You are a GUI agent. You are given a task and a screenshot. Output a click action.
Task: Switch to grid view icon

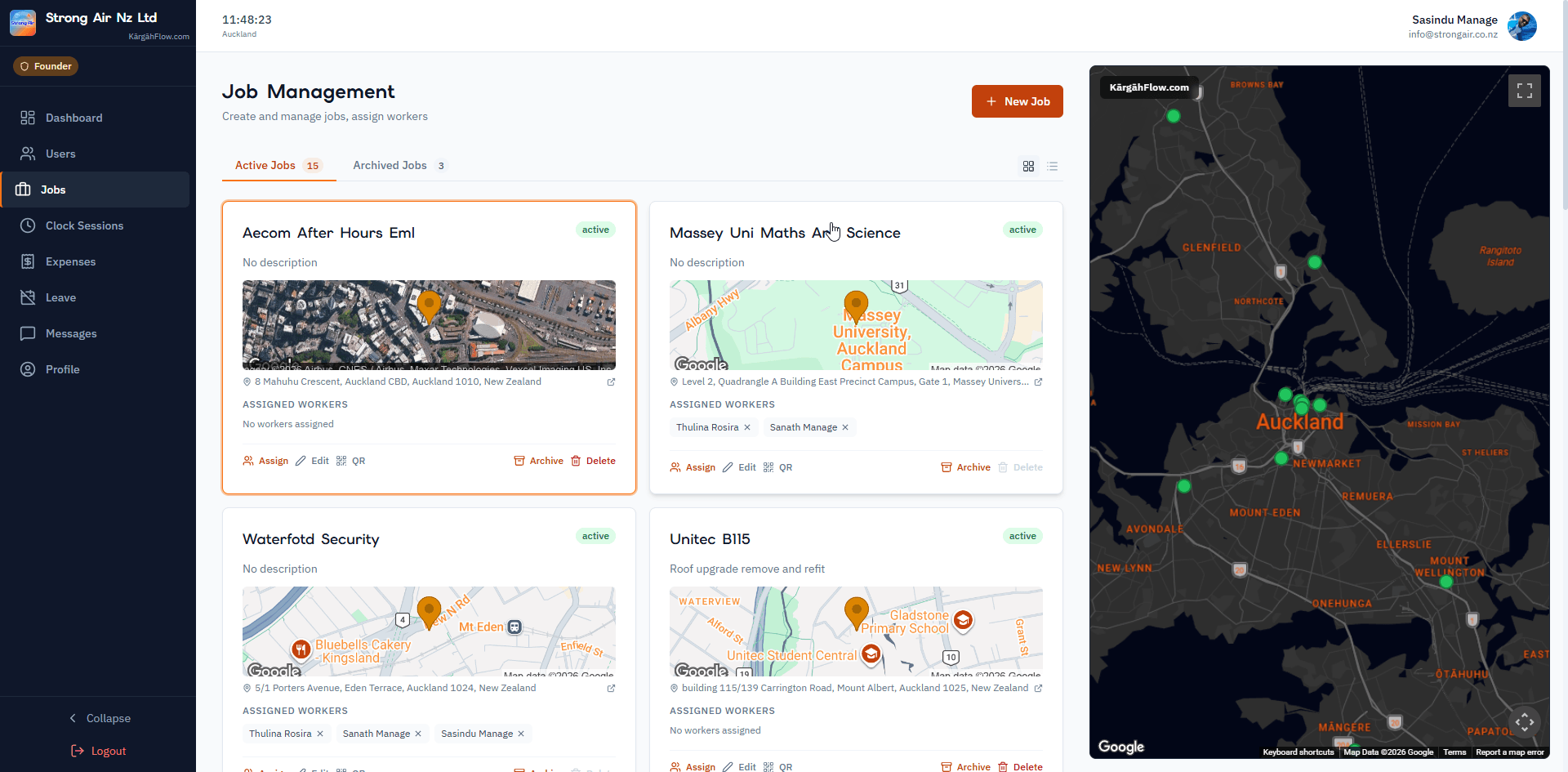pos(1028,166)
